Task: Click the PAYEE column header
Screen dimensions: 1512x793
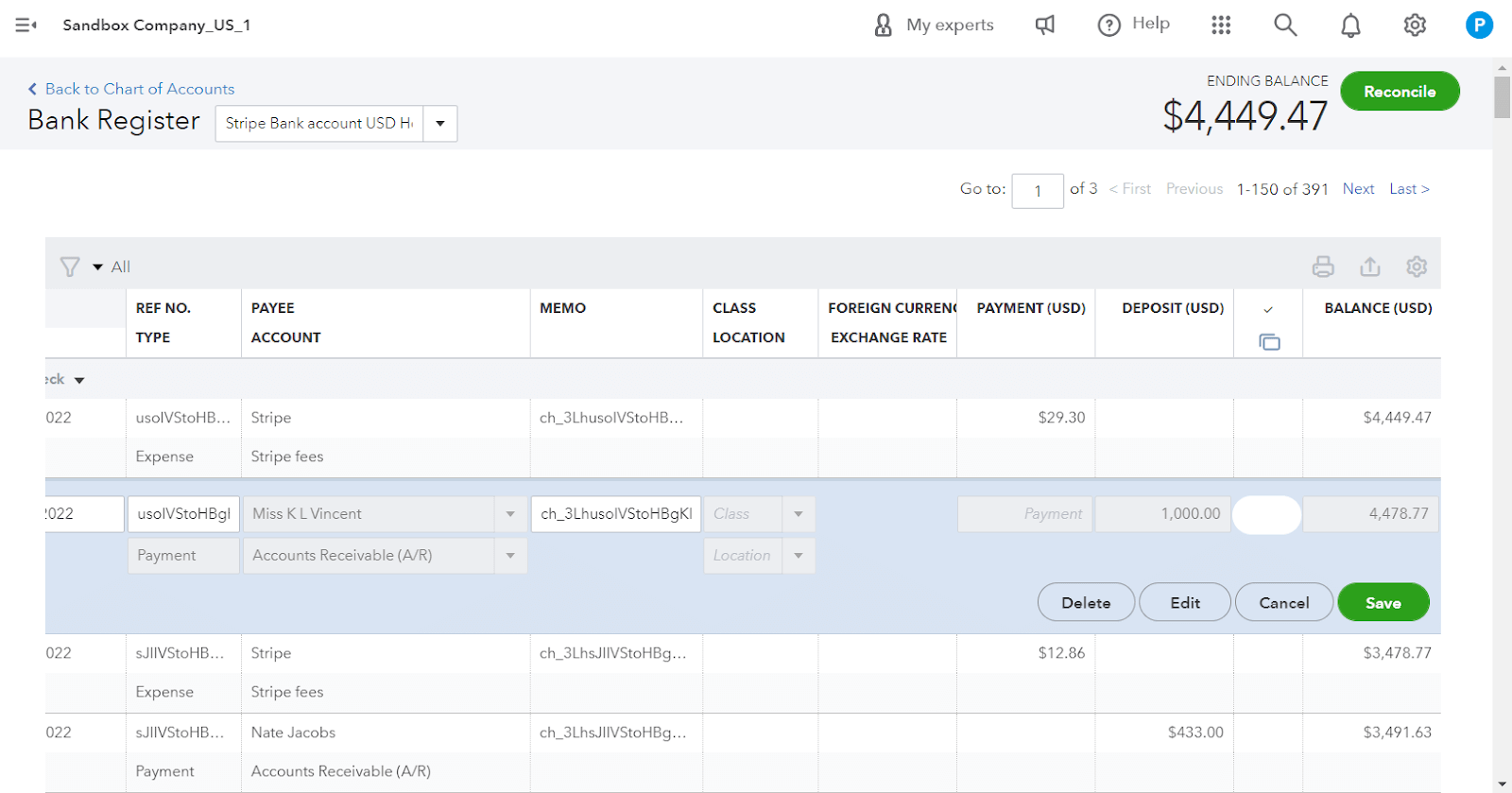Action: click(x=273, y=309)
